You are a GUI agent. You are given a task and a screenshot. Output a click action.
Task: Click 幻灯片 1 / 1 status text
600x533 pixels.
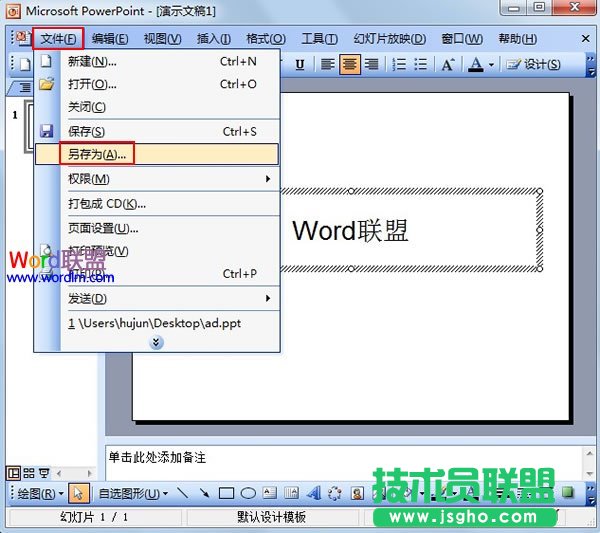(x=94, y=517)
